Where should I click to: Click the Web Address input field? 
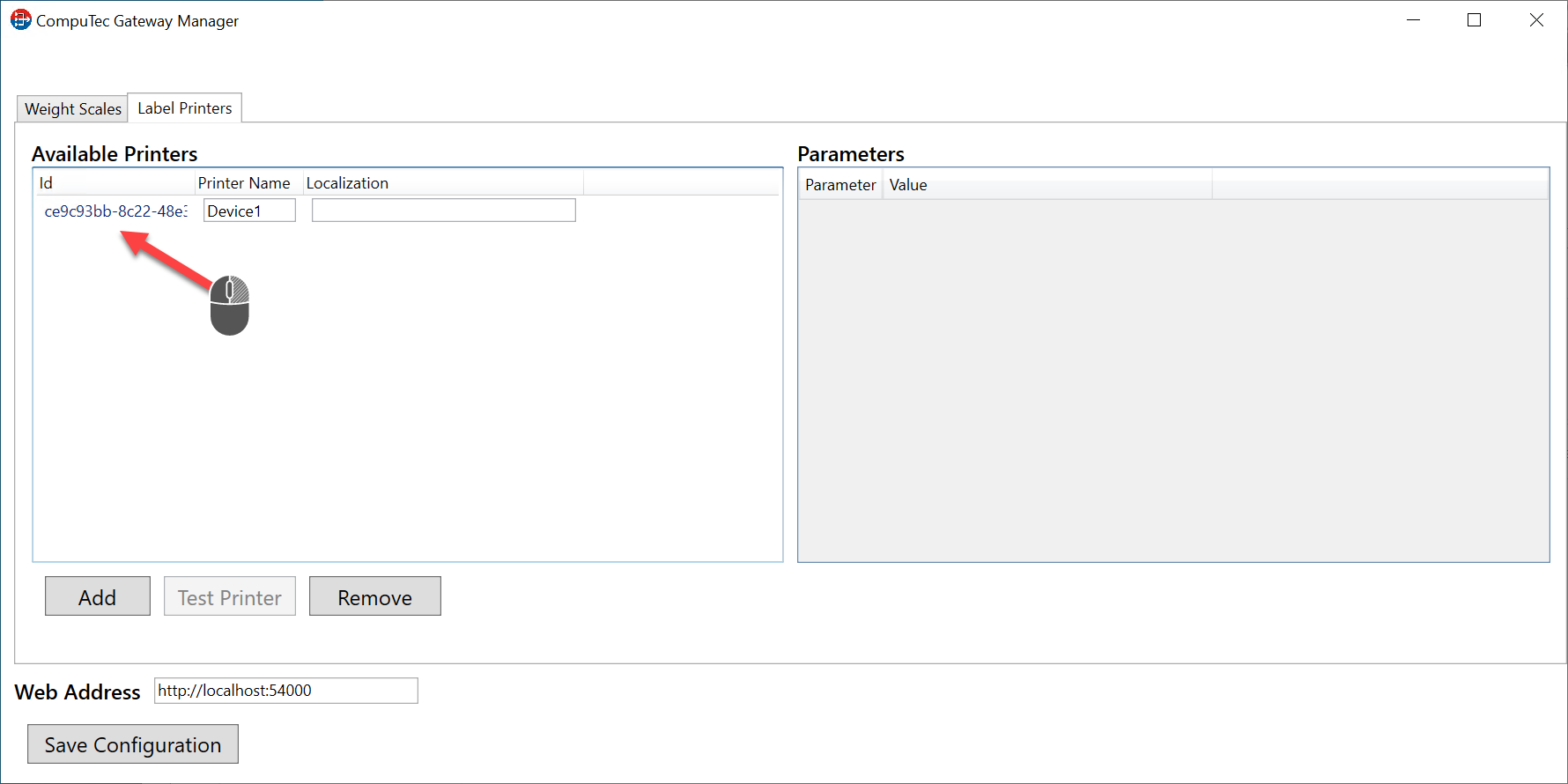[x=285, y=691]
